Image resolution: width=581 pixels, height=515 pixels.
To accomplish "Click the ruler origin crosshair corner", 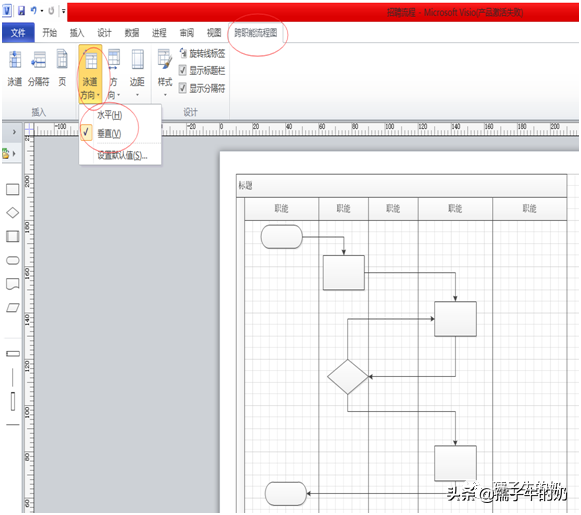I will [x=29, y=129].
